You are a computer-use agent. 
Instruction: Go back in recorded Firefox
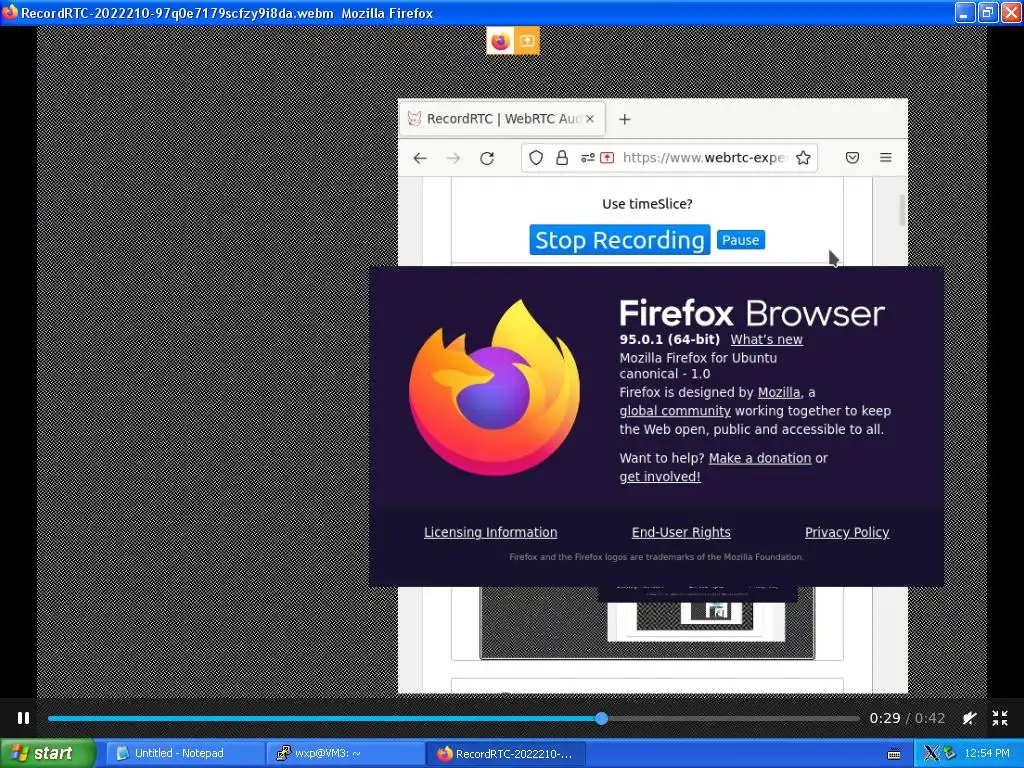coord(420,158)
